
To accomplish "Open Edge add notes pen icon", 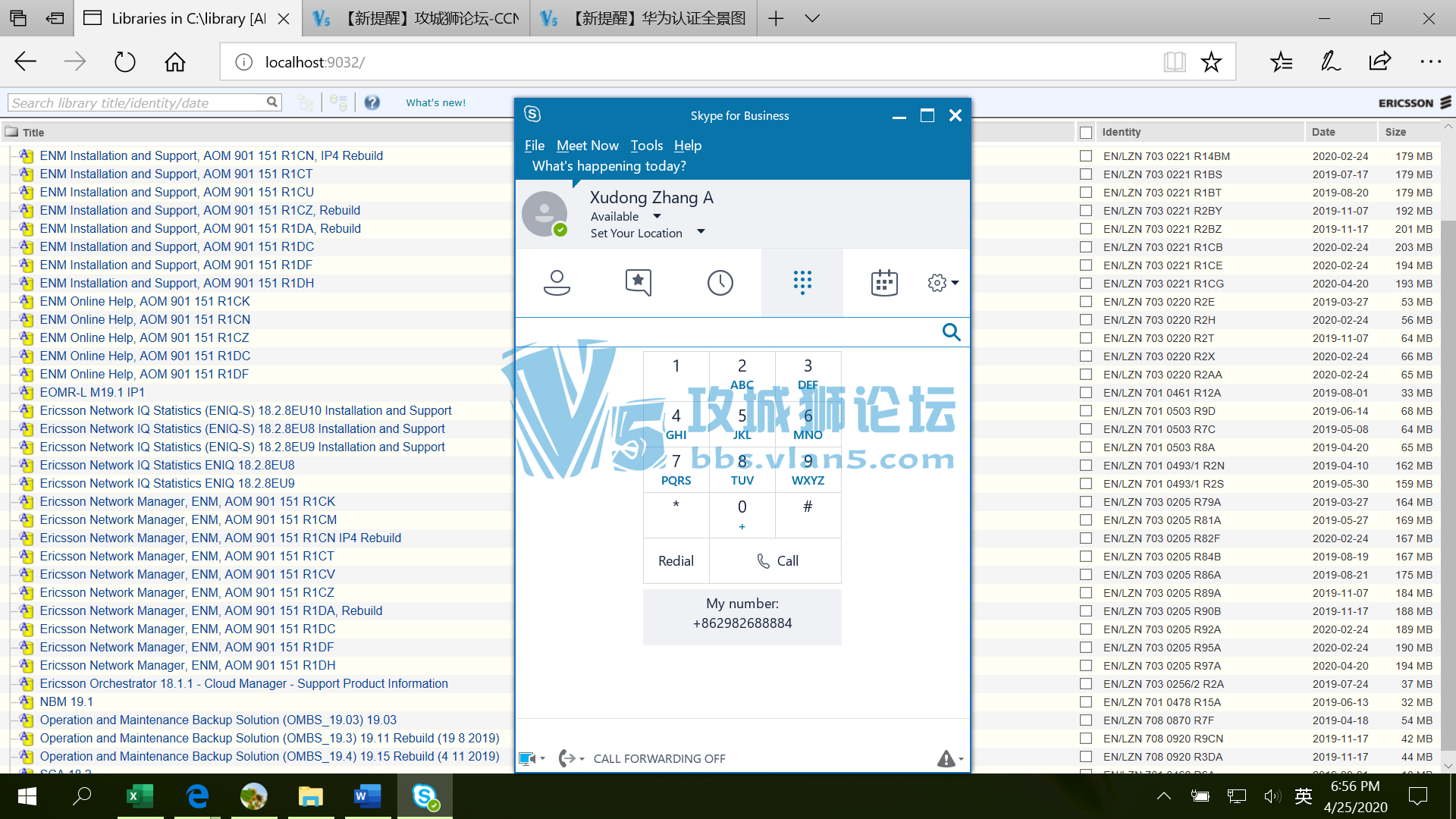I will 1330,61.
